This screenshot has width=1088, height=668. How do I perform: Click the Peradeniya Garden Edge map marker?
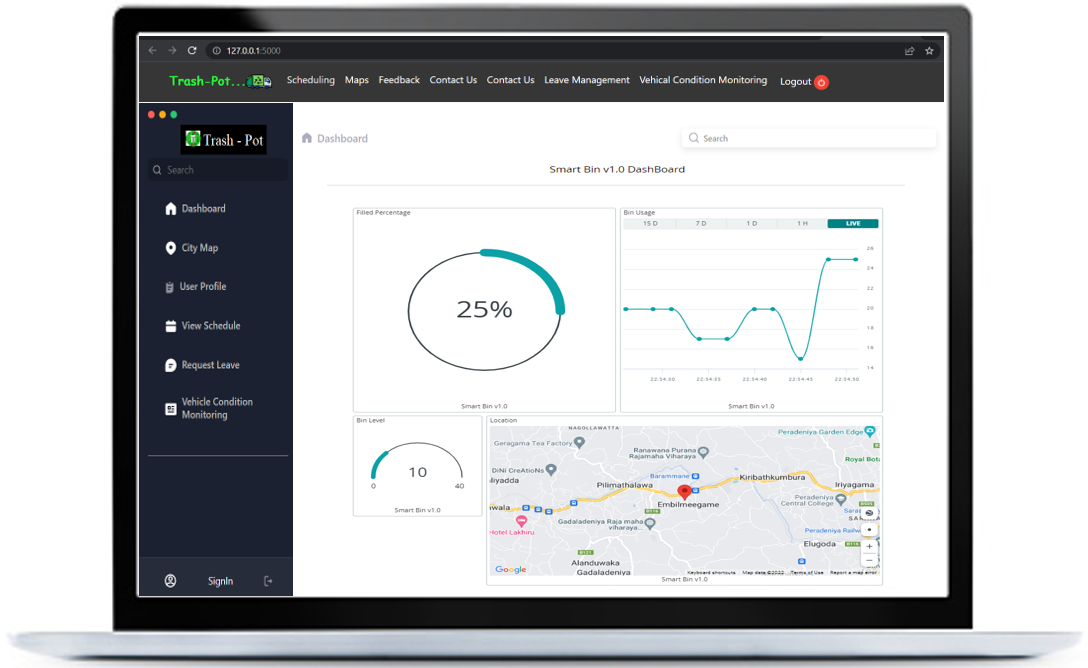870,431
